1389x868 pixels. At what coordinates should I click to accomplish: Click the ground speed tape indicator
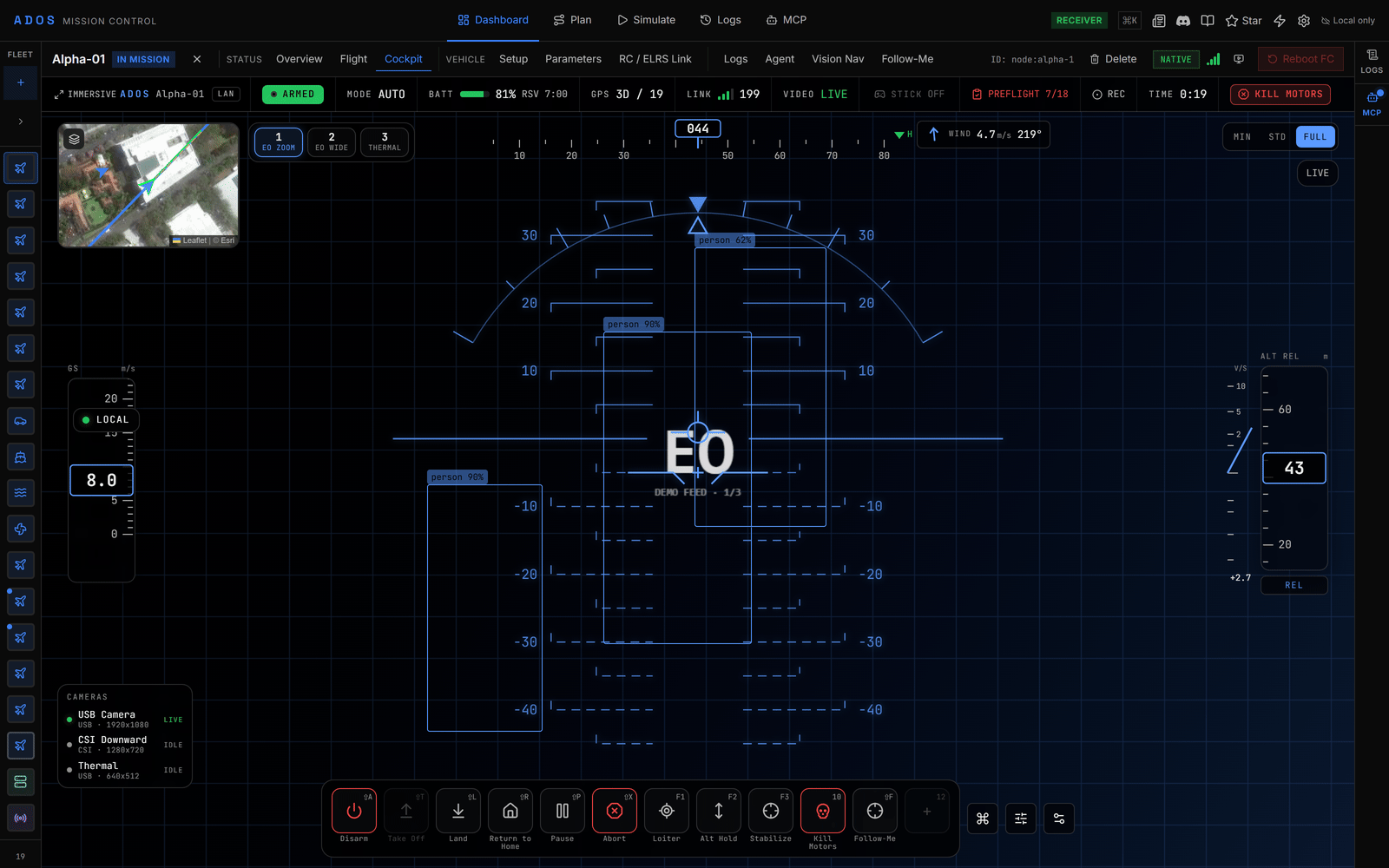coord(102,480)
